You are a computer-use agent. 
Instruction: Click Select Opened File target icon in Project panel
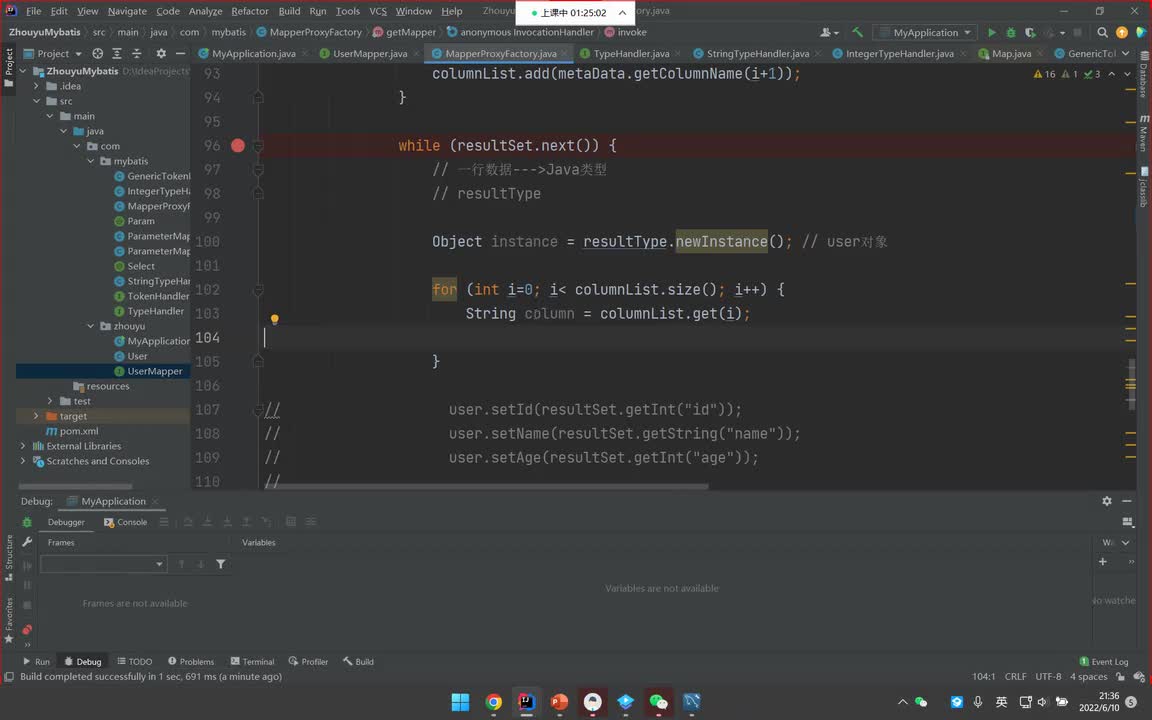coord(98,54)
